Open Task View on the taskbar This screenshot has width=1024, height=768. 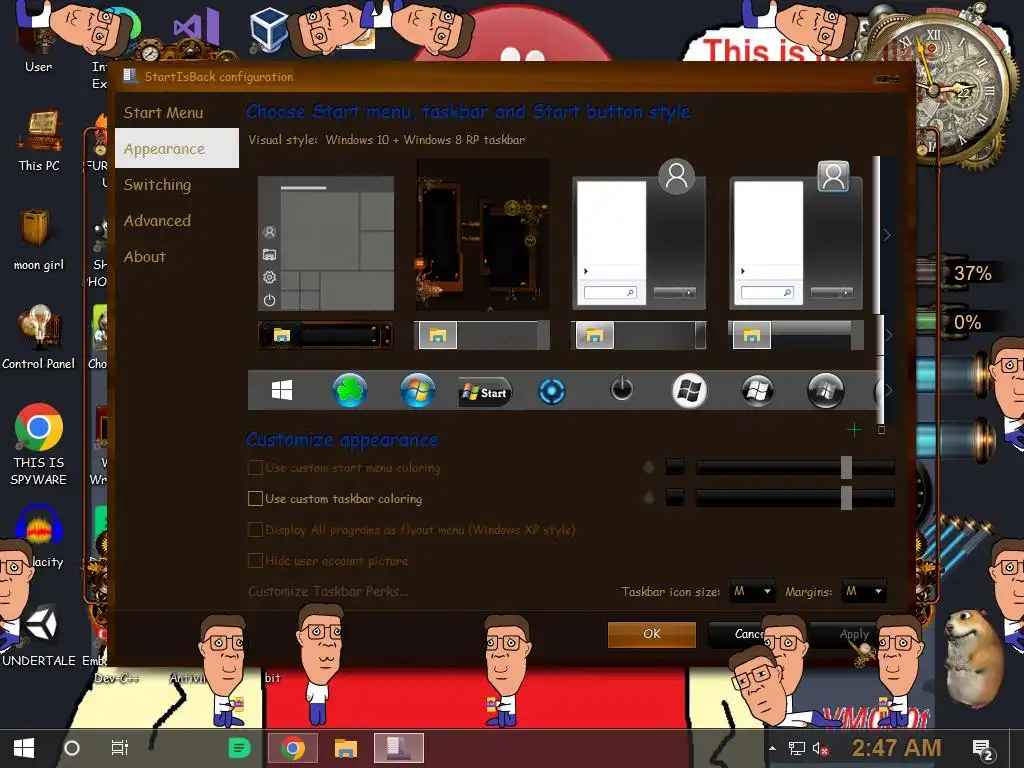120,748
